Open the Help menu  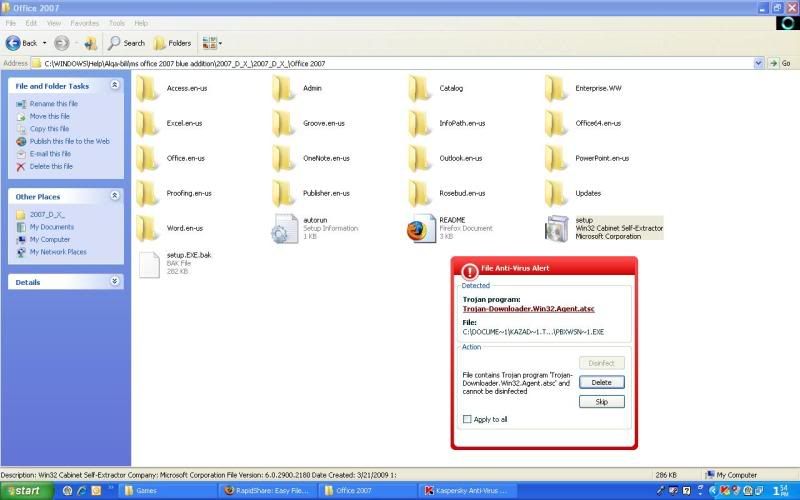(141, 23)
